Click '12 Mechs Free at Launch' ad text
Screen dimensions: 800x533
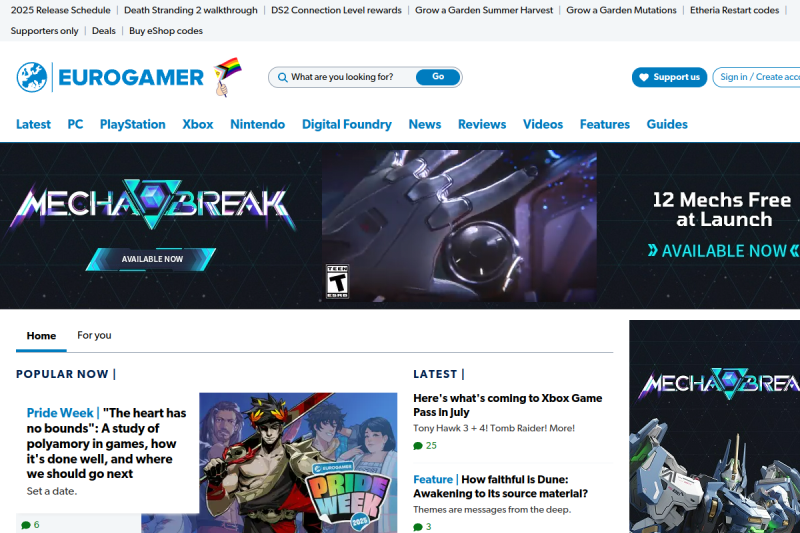tap(722, 210)
